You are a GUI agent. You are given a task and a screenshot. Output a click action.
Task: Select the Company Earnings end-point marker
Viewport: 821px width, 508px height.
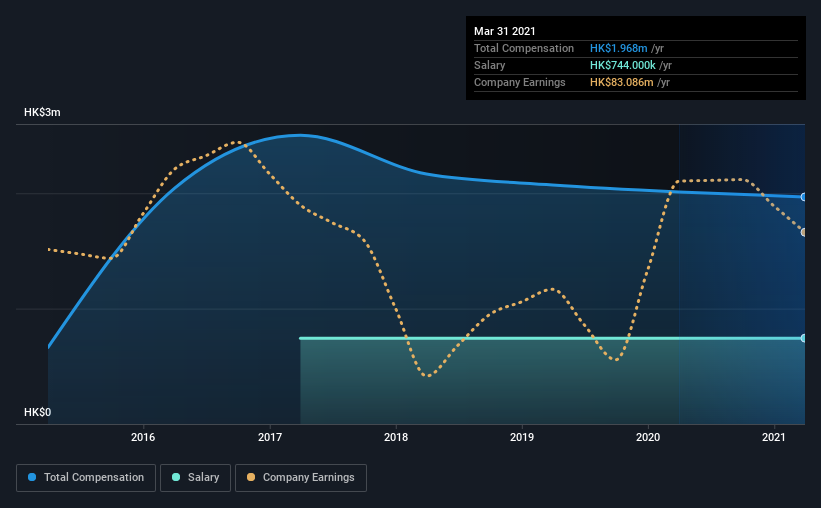803,232
